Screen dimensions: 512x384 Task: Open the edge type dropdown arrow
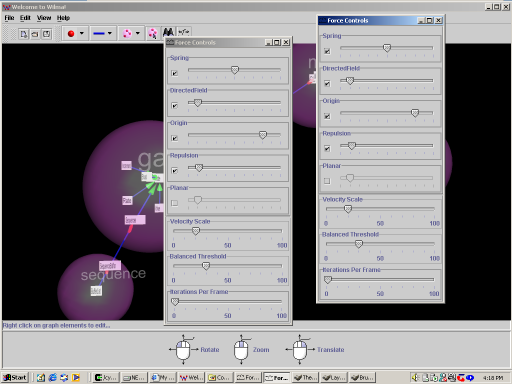pyautogui.click(x=110, y=33)
